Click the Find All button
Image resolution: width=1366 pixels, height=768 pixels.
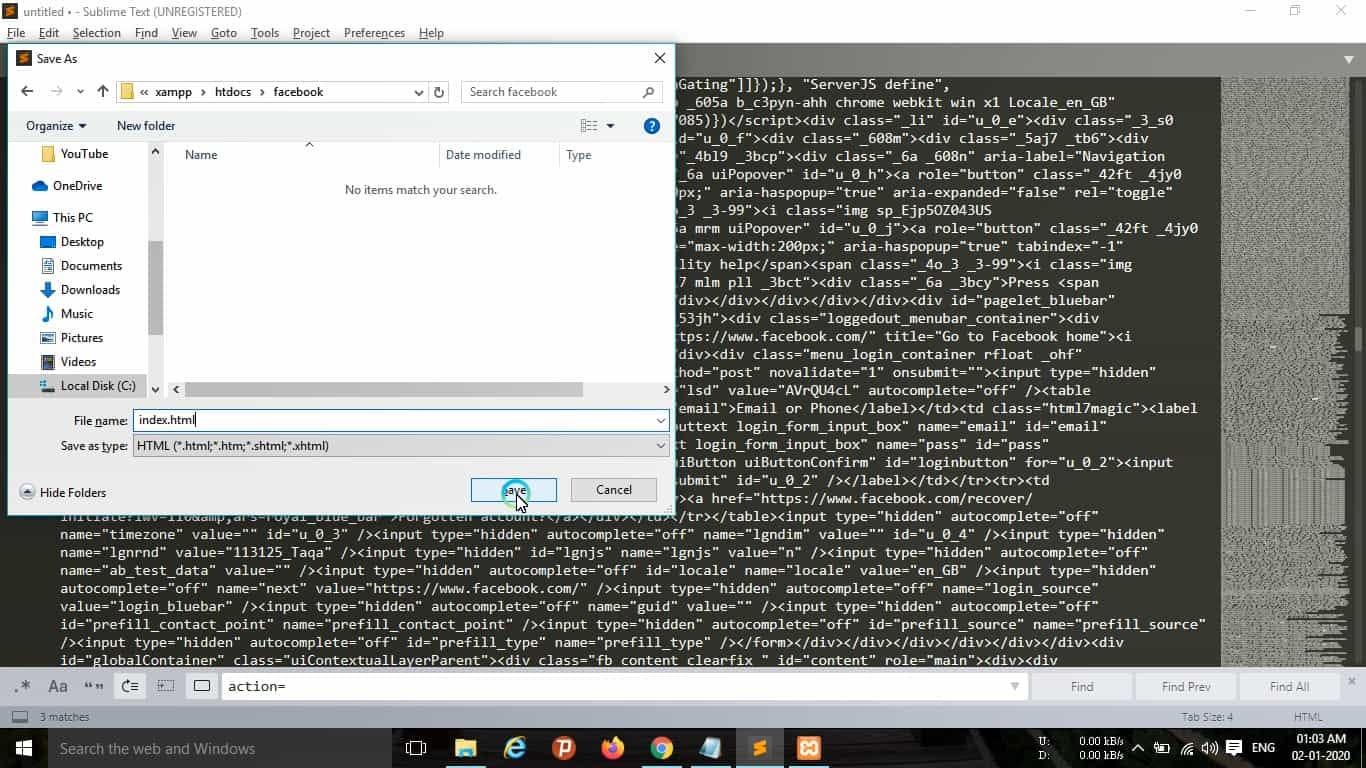coord(1289,687)
